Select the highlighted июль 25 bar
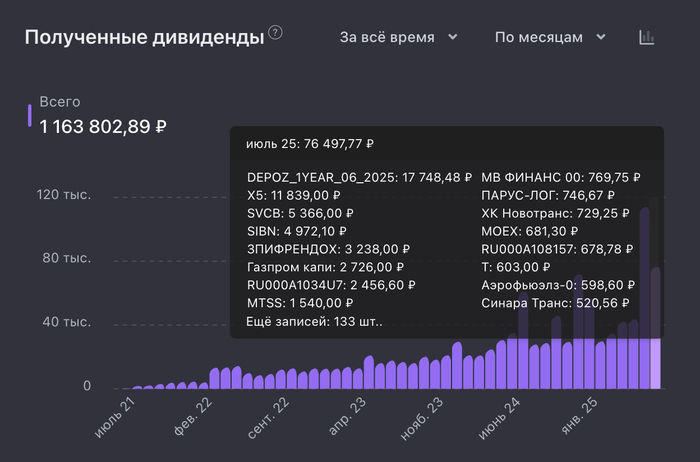 [656, 362]
